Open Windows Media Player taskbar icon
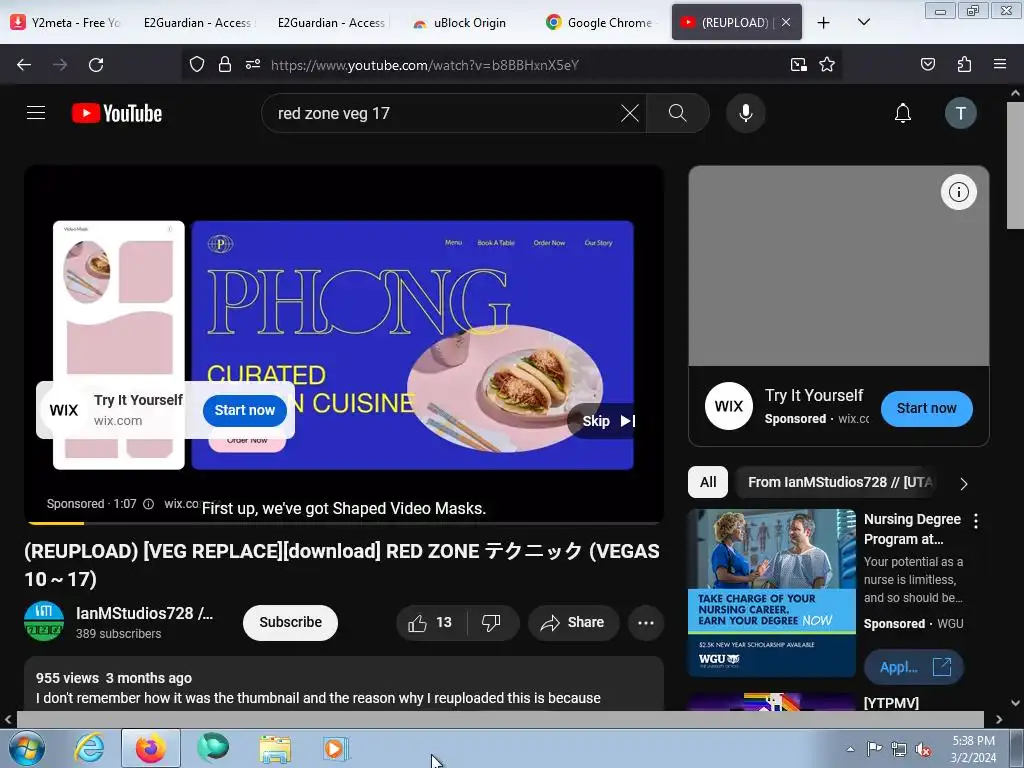The image size is (1024, 768). click(336, 749)
